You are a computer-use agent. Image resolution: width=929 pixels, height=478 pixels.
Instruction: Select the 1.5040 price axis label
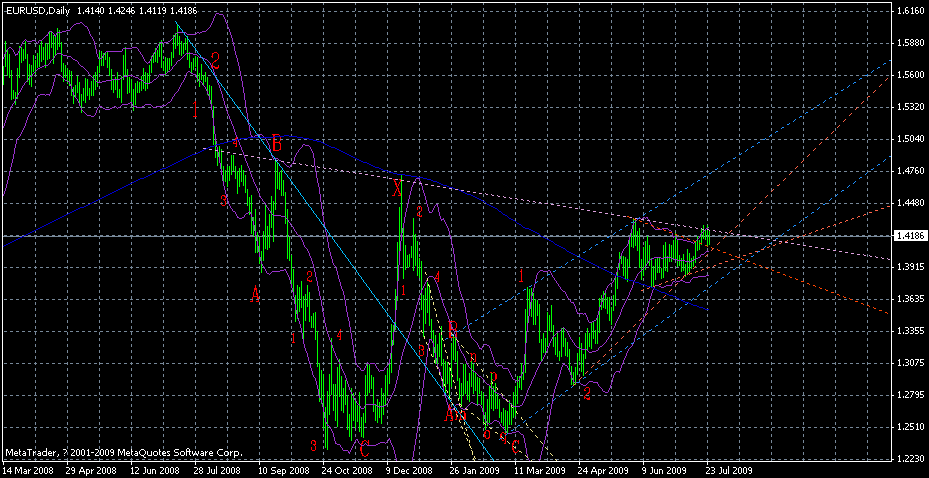911,139
